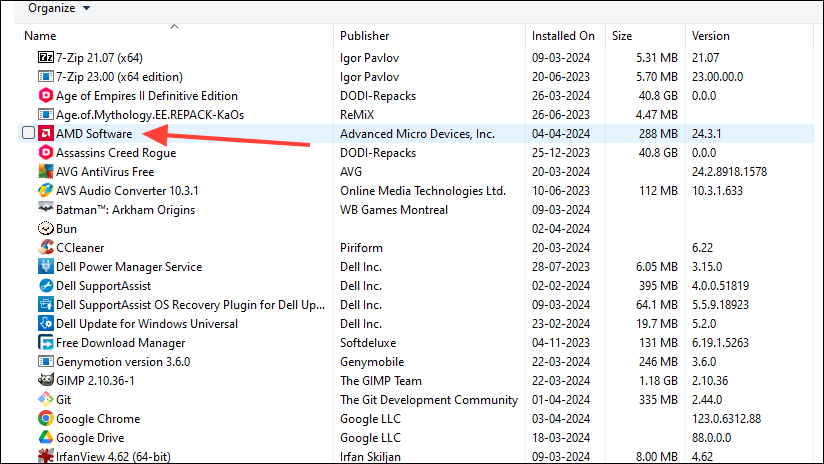Click the Dell SupportAssist wrench icon
The image size is (824, 464).
click(x=46, y=285)
